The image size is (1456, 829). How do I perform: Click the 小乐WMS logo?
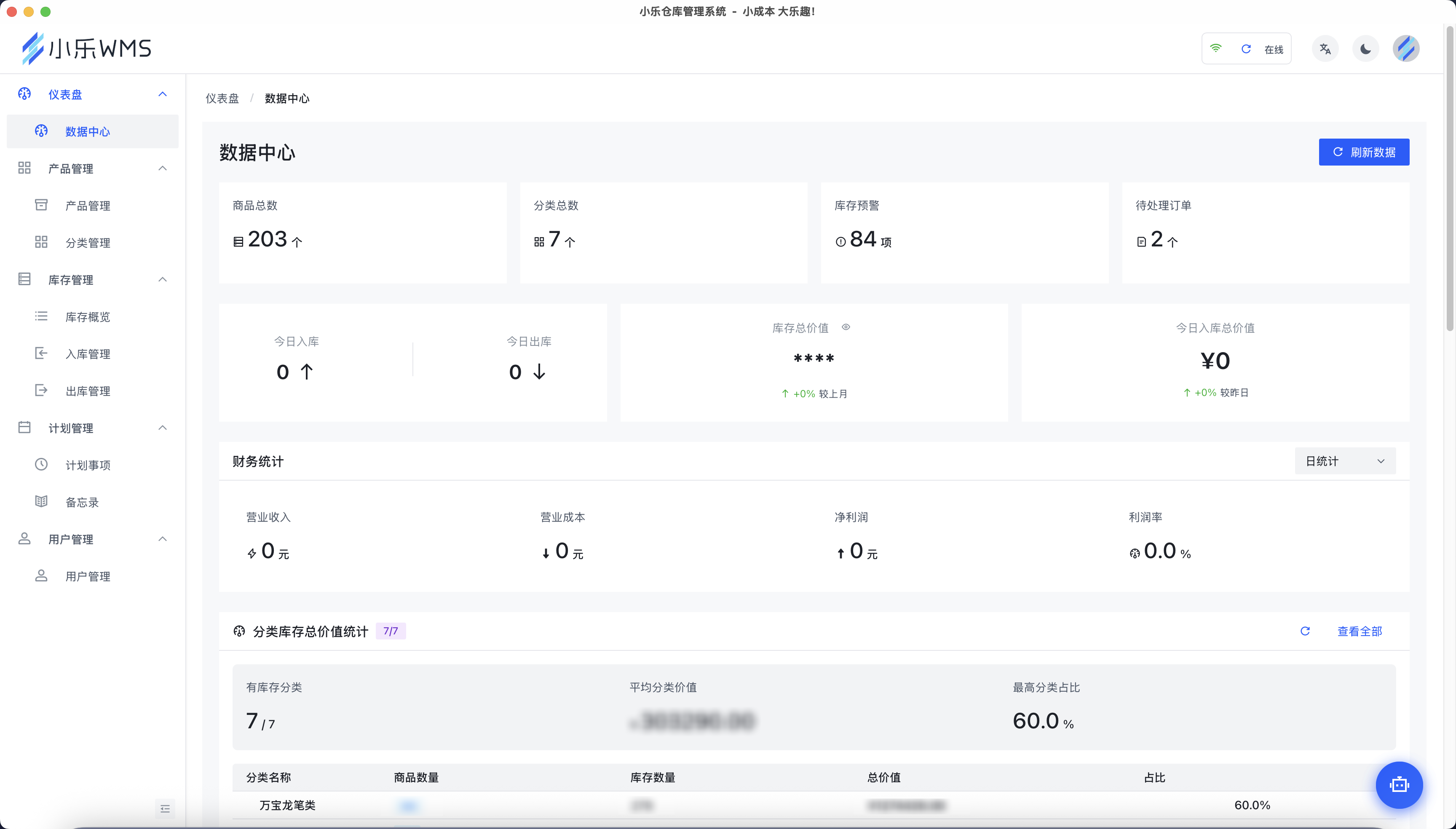coord(87,48)
